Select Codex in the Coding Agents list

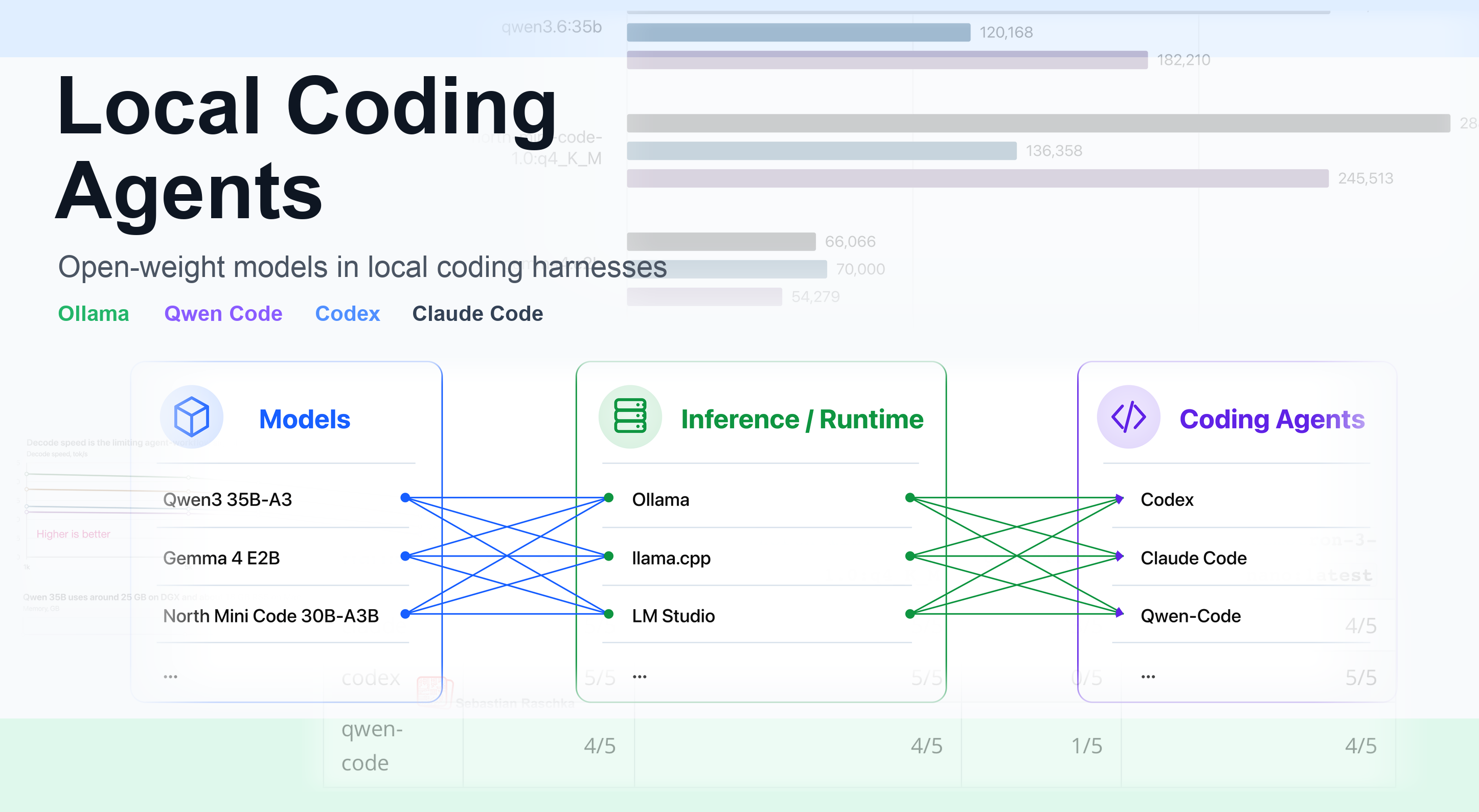(x=1167, y=499)
